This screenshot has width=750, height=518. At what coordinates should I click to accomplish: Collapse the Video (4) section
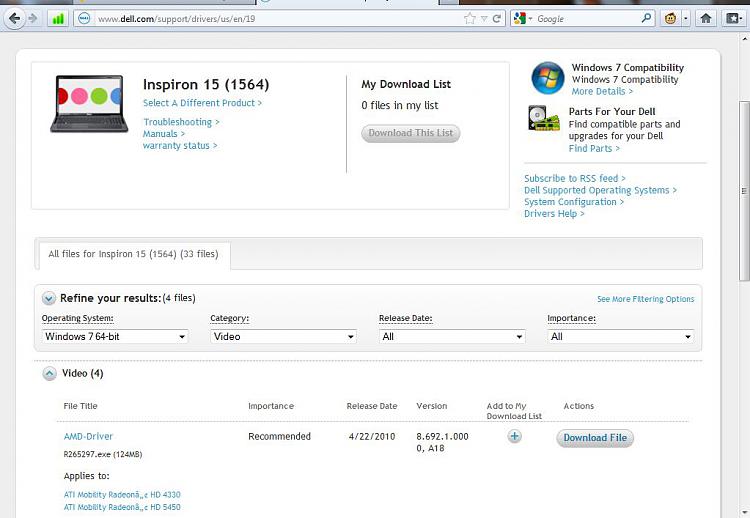click(49, 374)
